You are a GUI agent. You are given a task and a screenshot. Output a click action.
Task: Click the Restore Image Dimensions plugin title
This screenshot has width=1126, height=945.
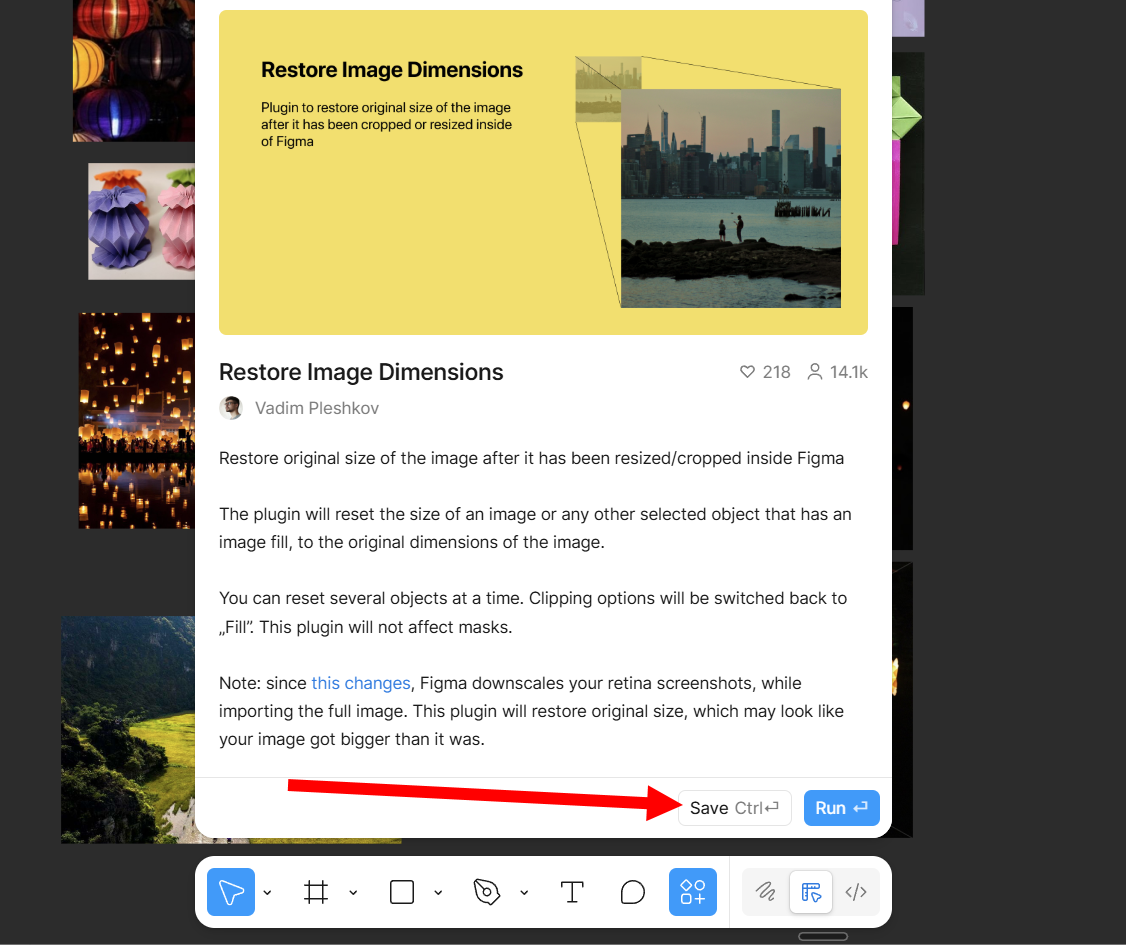coord(361,372)
